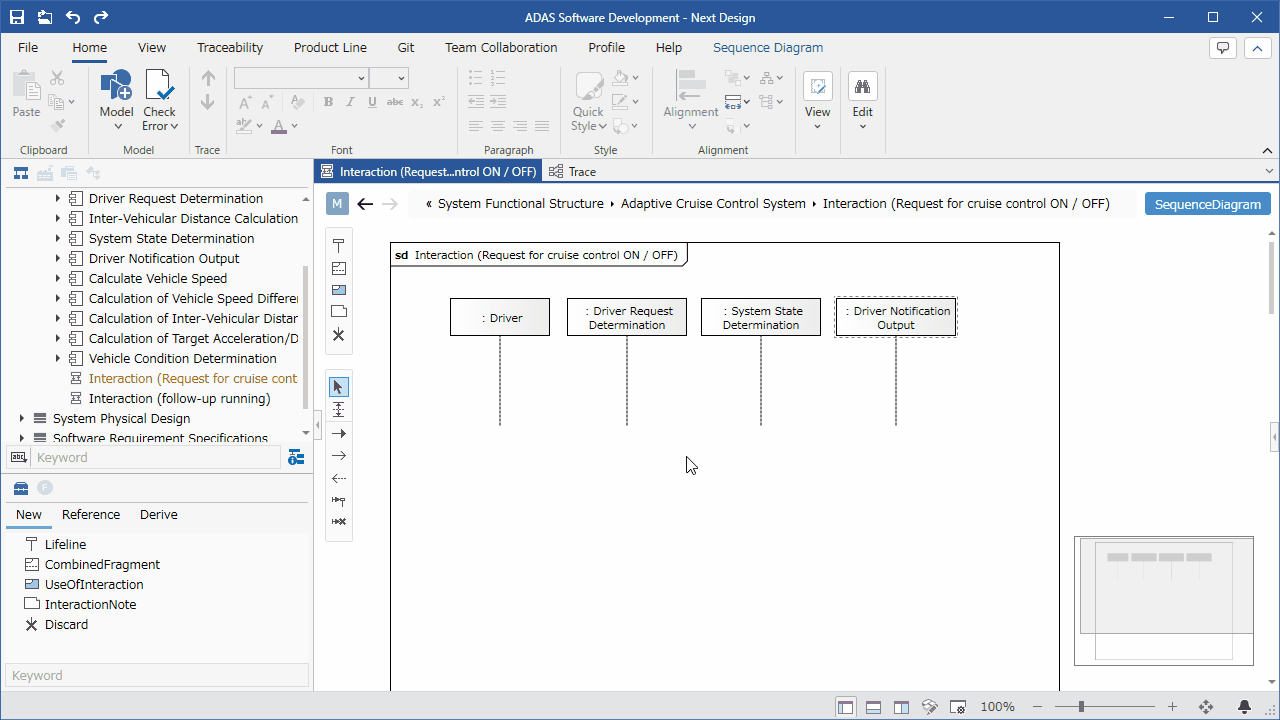
Task: Select the Discard X tool in the diagram toolbar
Action: [339, 334]
